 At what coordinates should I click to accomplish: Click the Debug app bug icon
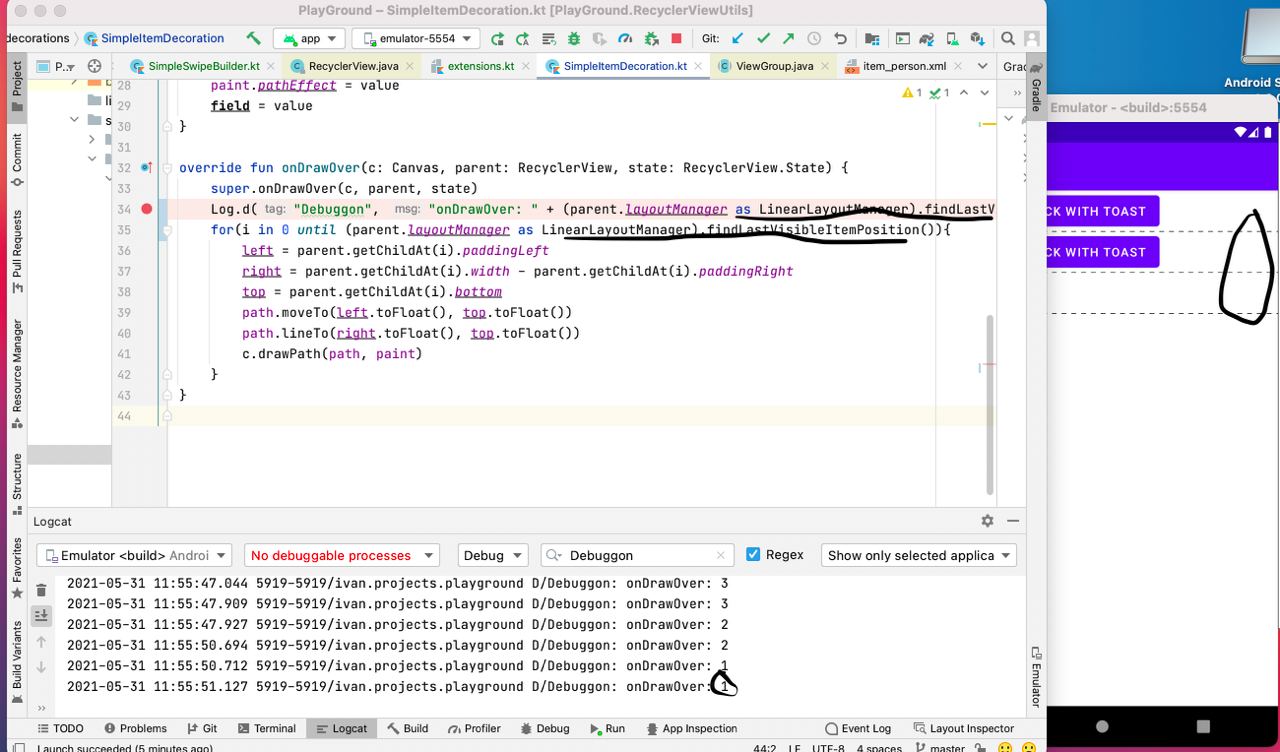[574, 39]
